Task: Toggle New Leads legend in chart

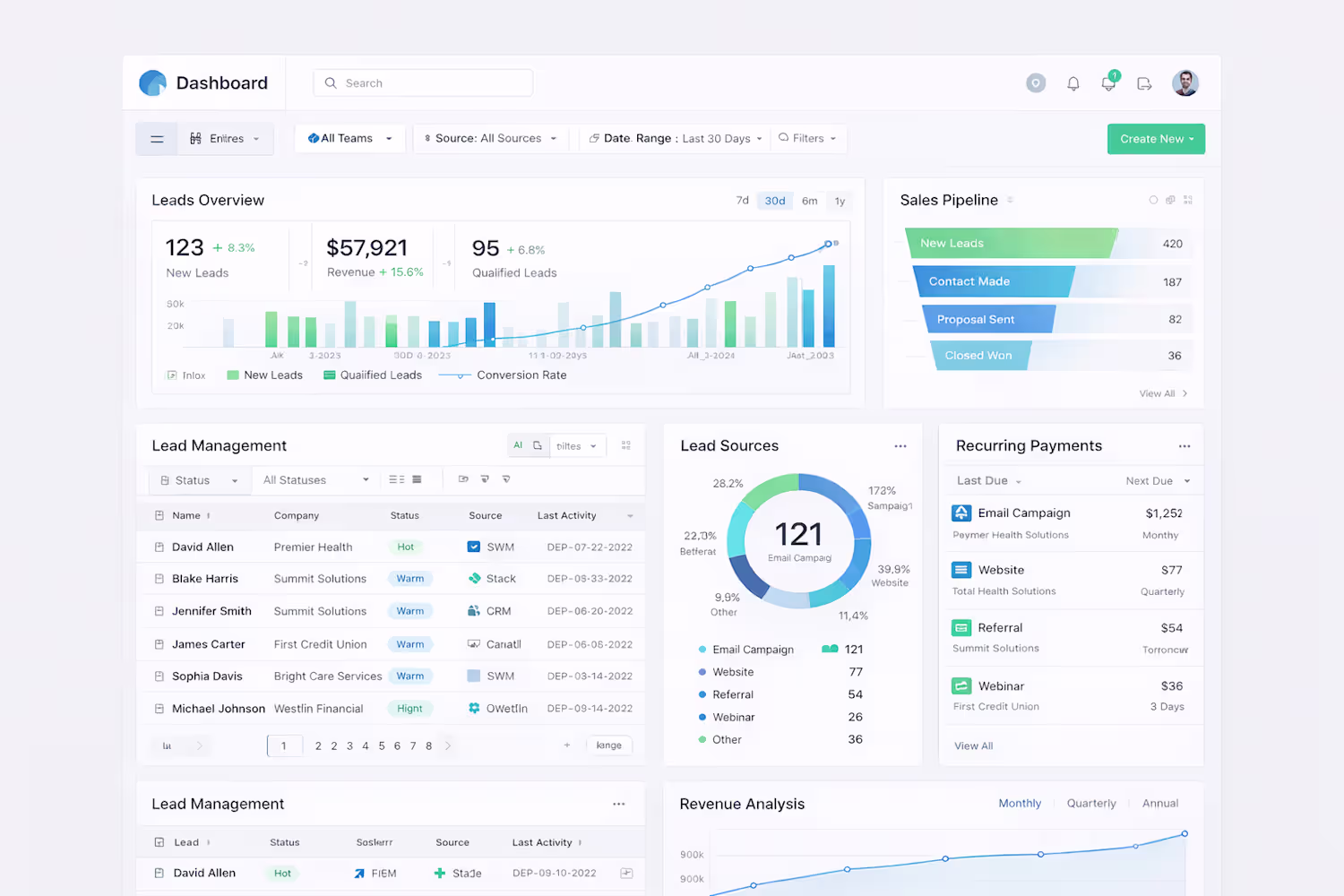Action: [264, 375]
